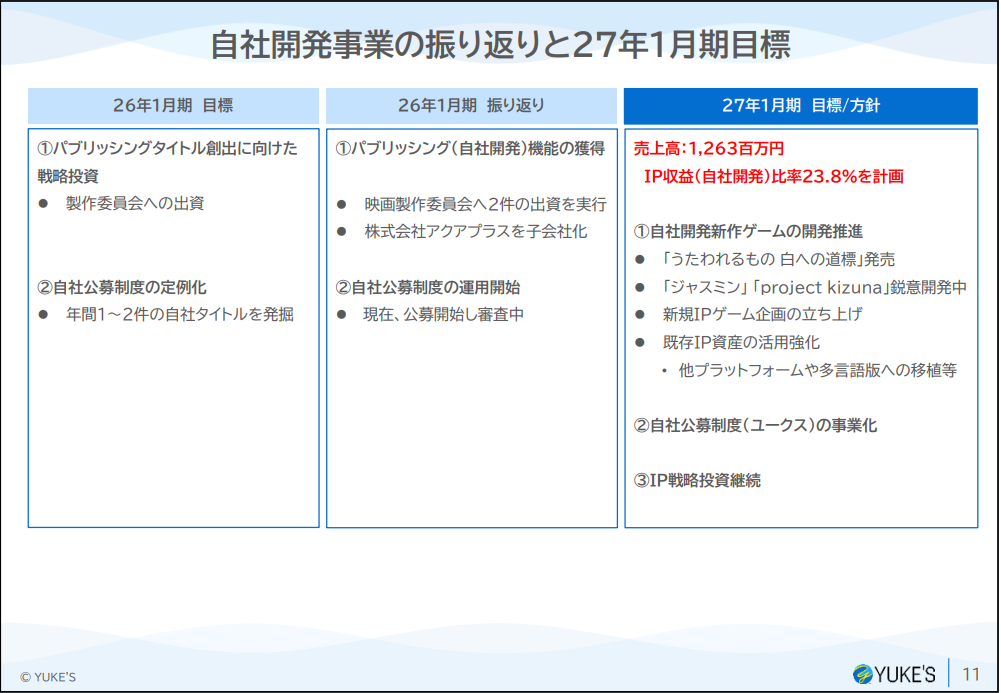Click the ②自社公募制度の定例化 heading
Viewport: 1001px width, 693px height.
(122, 287)
